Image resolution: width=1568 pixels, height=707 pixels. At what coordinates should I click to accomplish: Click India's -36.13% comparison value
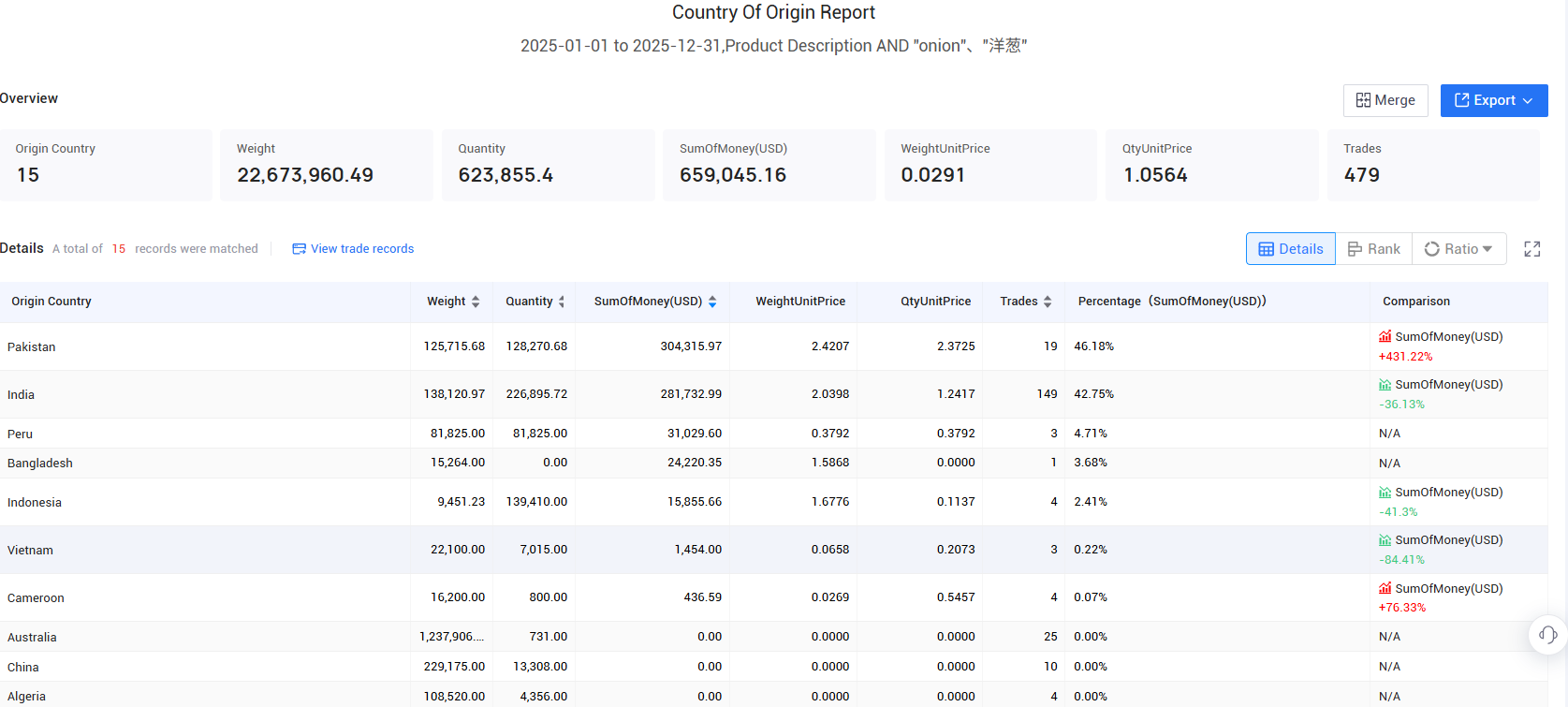(x=1401, y=405)
